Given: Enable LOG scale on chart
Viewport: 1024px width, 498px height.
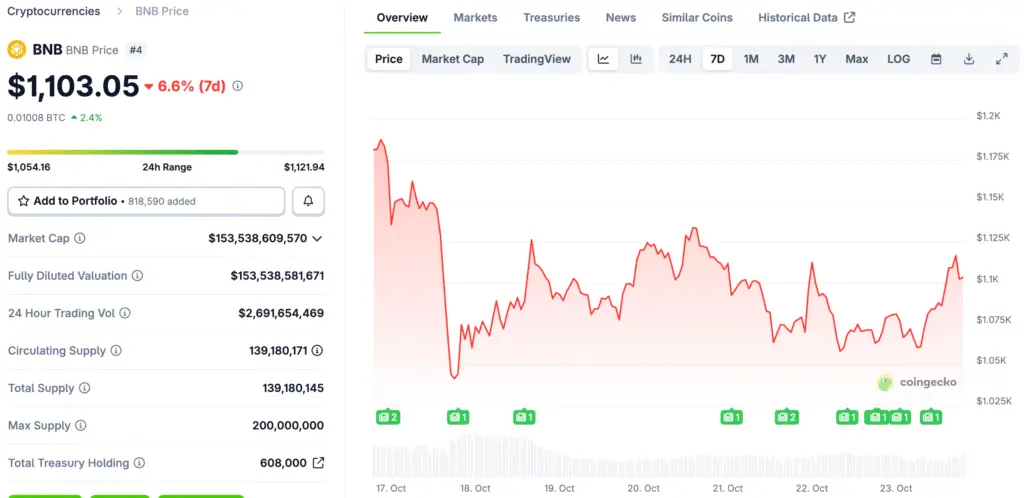Looking at the screenshot, I should tap(898, 59).
